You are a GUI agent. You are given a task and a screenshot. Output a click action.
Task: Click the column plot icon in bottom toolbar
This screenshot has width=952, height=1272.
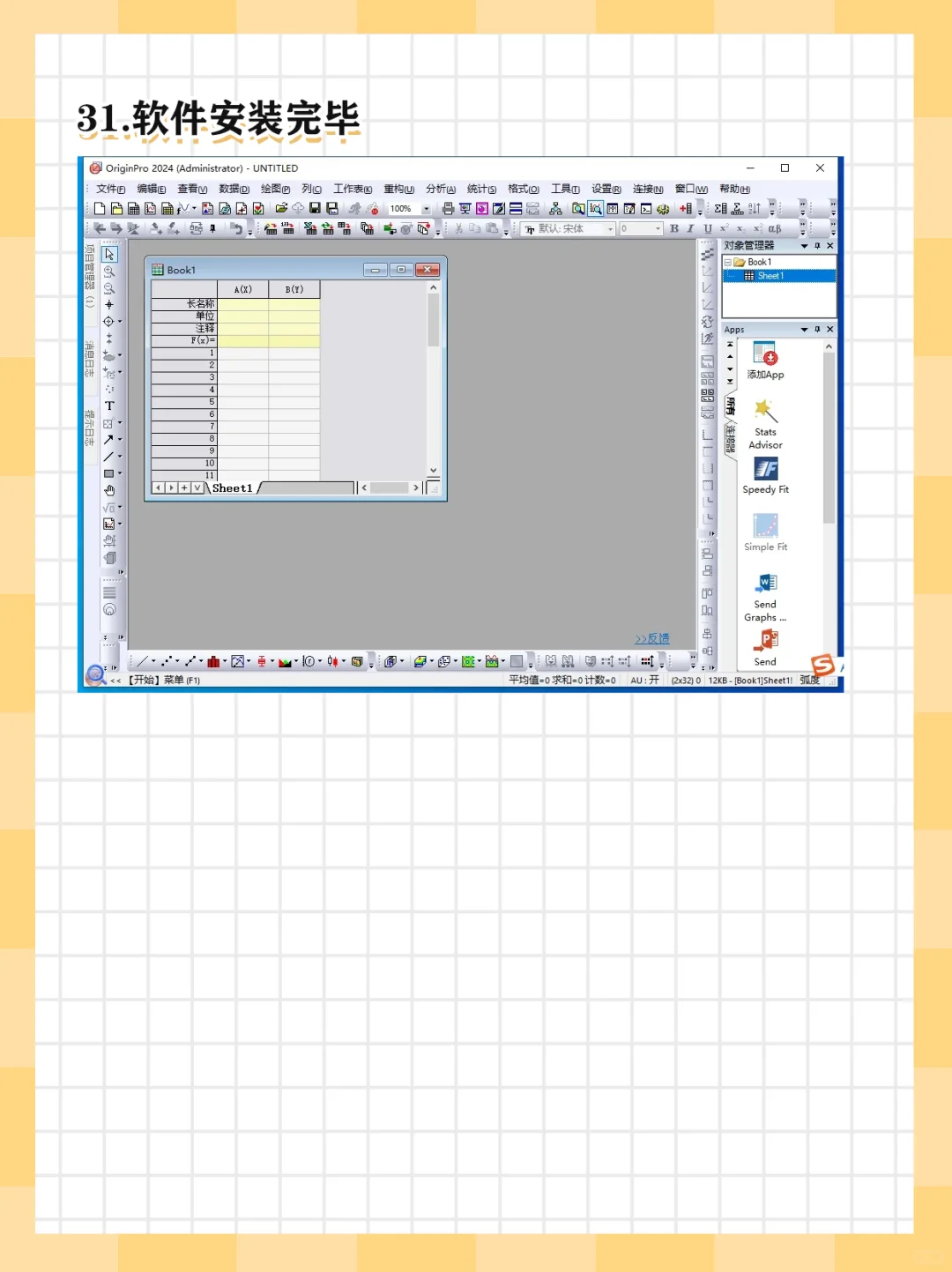(x=213, y=661)
